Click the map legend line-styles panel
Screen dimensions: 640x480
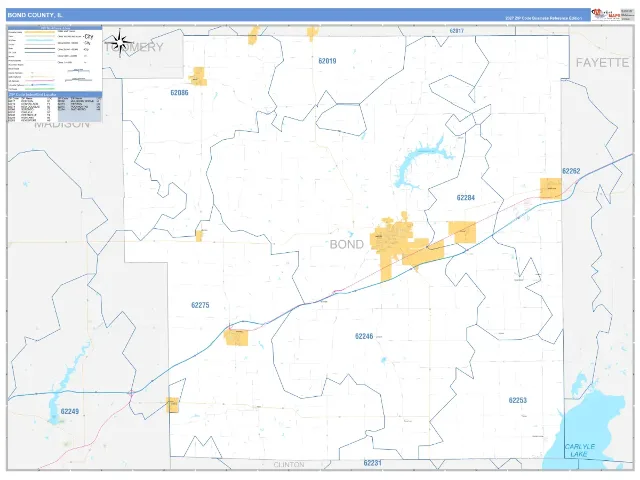pyautogui.click(x=55, y=60)
